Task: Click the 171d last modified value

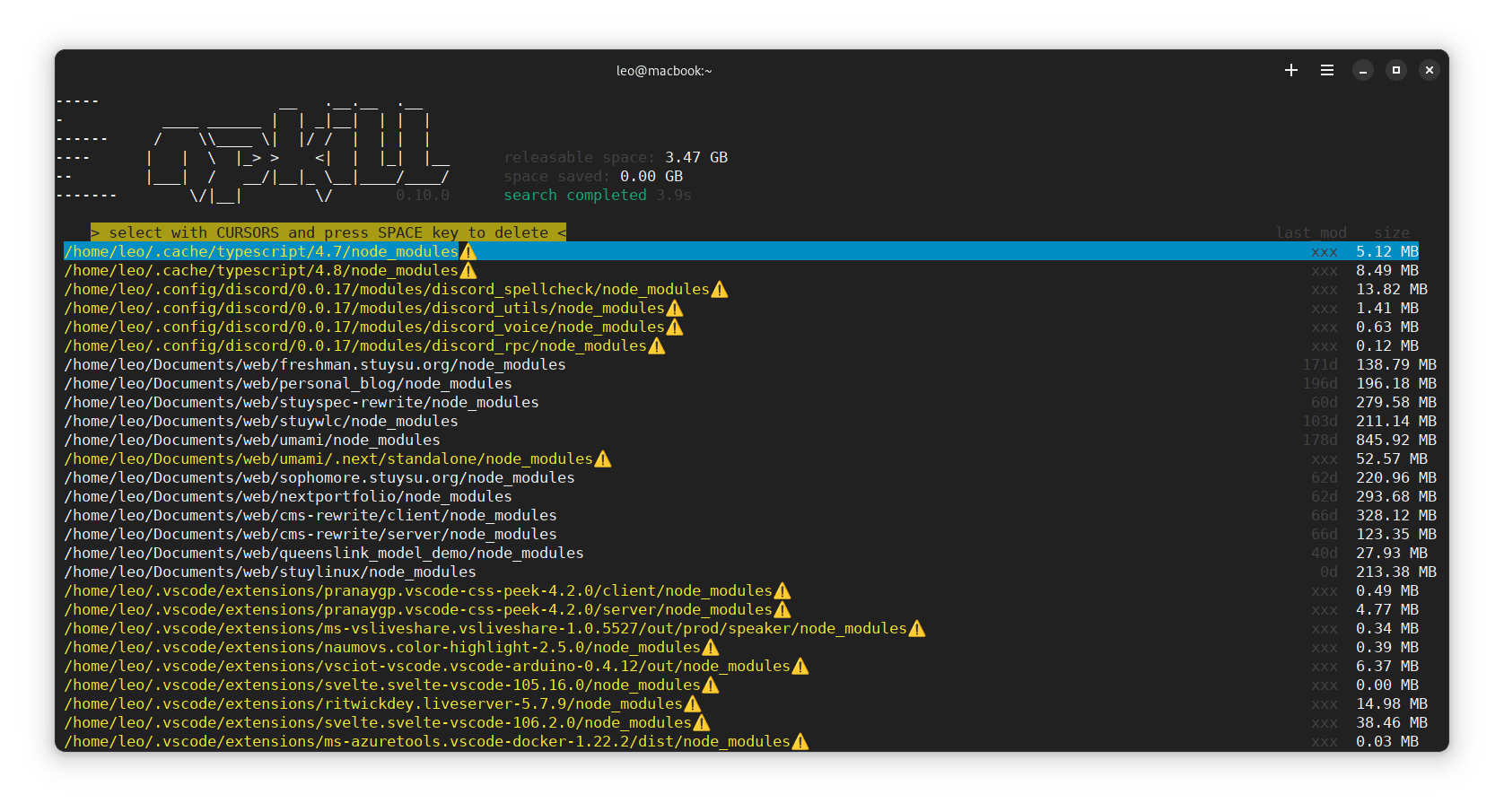Action: click(1320, 365)
